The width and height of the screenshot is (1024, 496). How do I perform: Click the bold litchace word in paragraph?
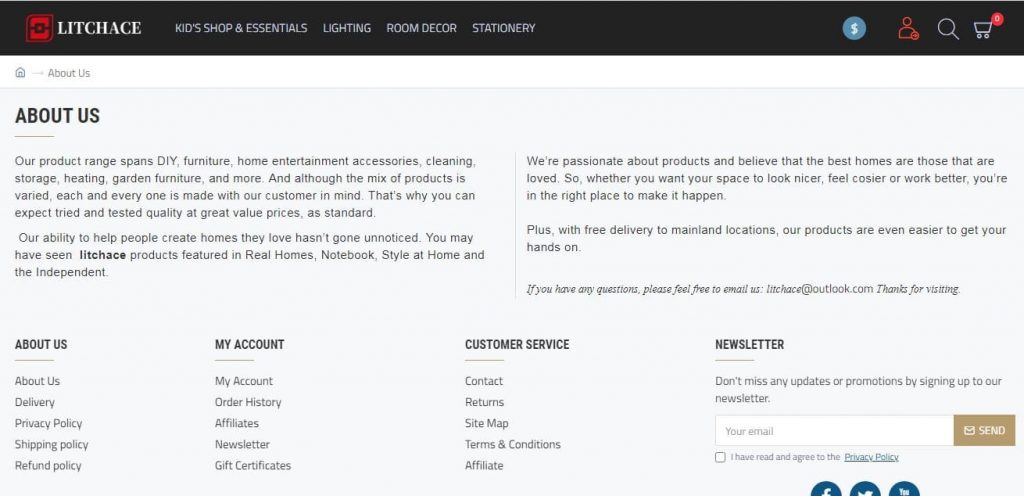103,255
